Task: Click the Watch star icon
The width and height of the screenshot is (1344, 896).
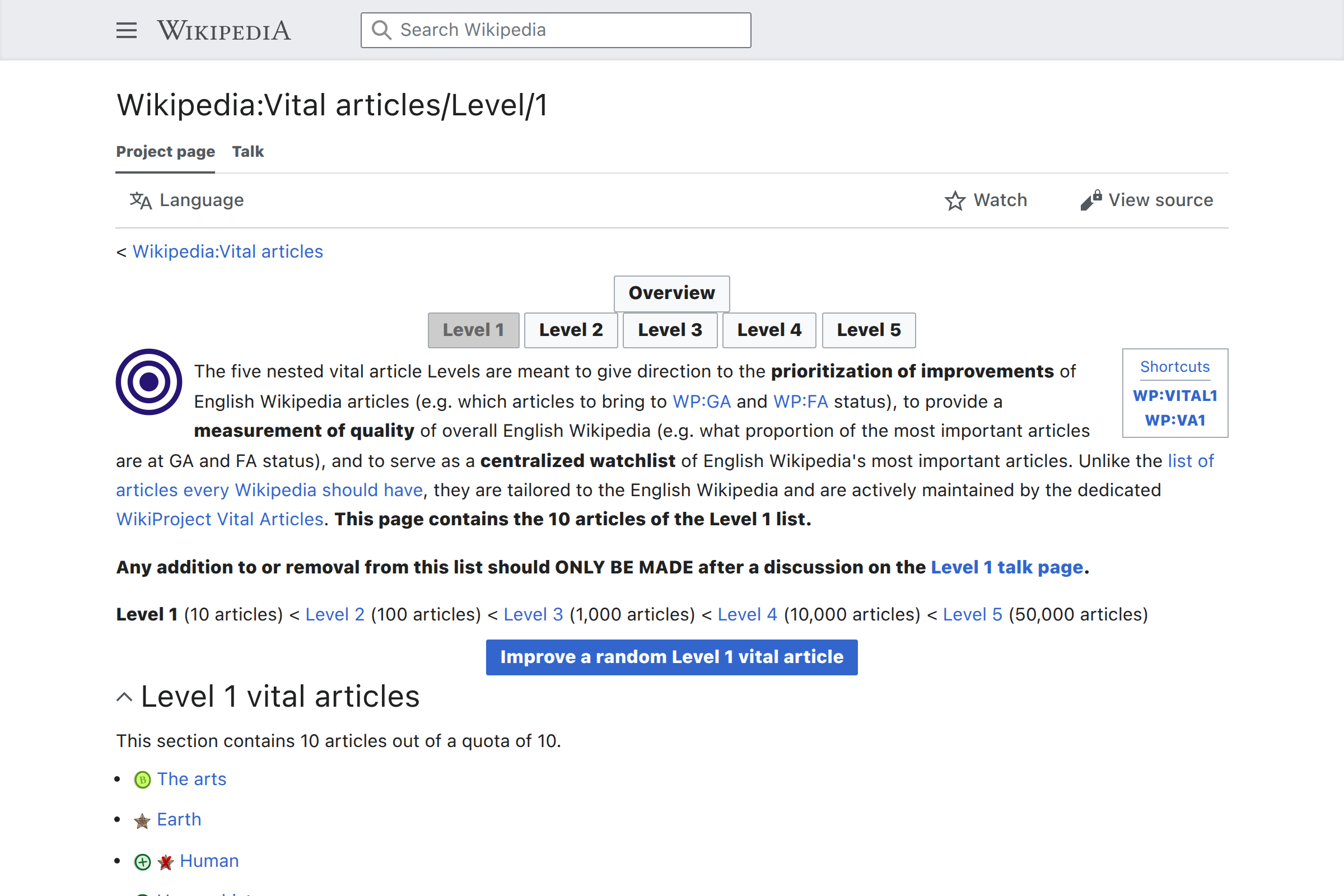Action: (x=955, y=200)
